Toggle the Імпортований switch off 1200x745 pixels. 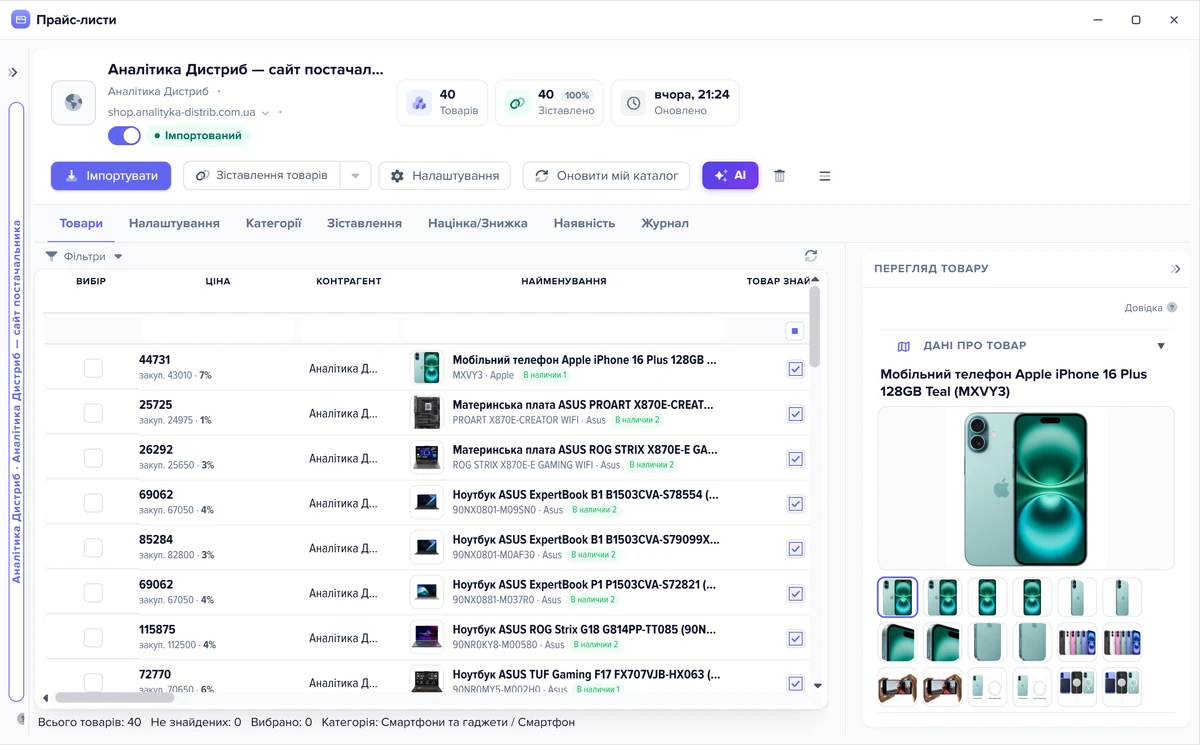124,135
